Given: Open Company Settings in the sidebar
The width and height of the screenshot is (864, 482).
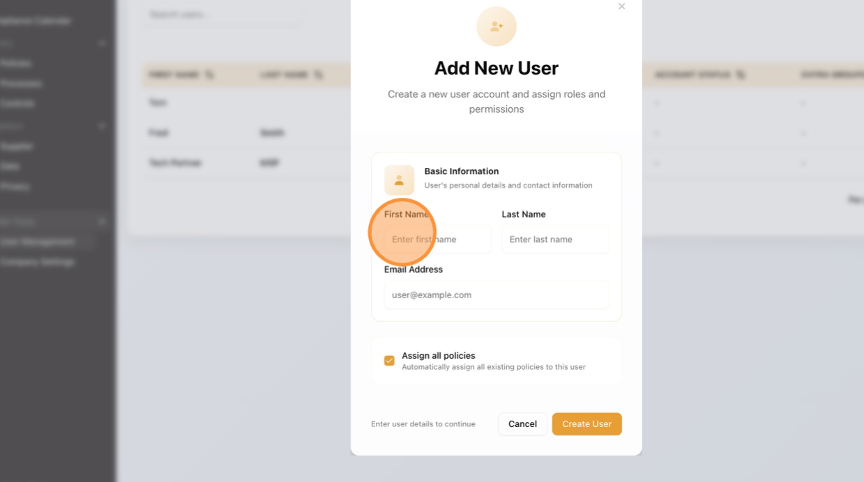Looking at the screenshot, I should (x=38, y=262).
